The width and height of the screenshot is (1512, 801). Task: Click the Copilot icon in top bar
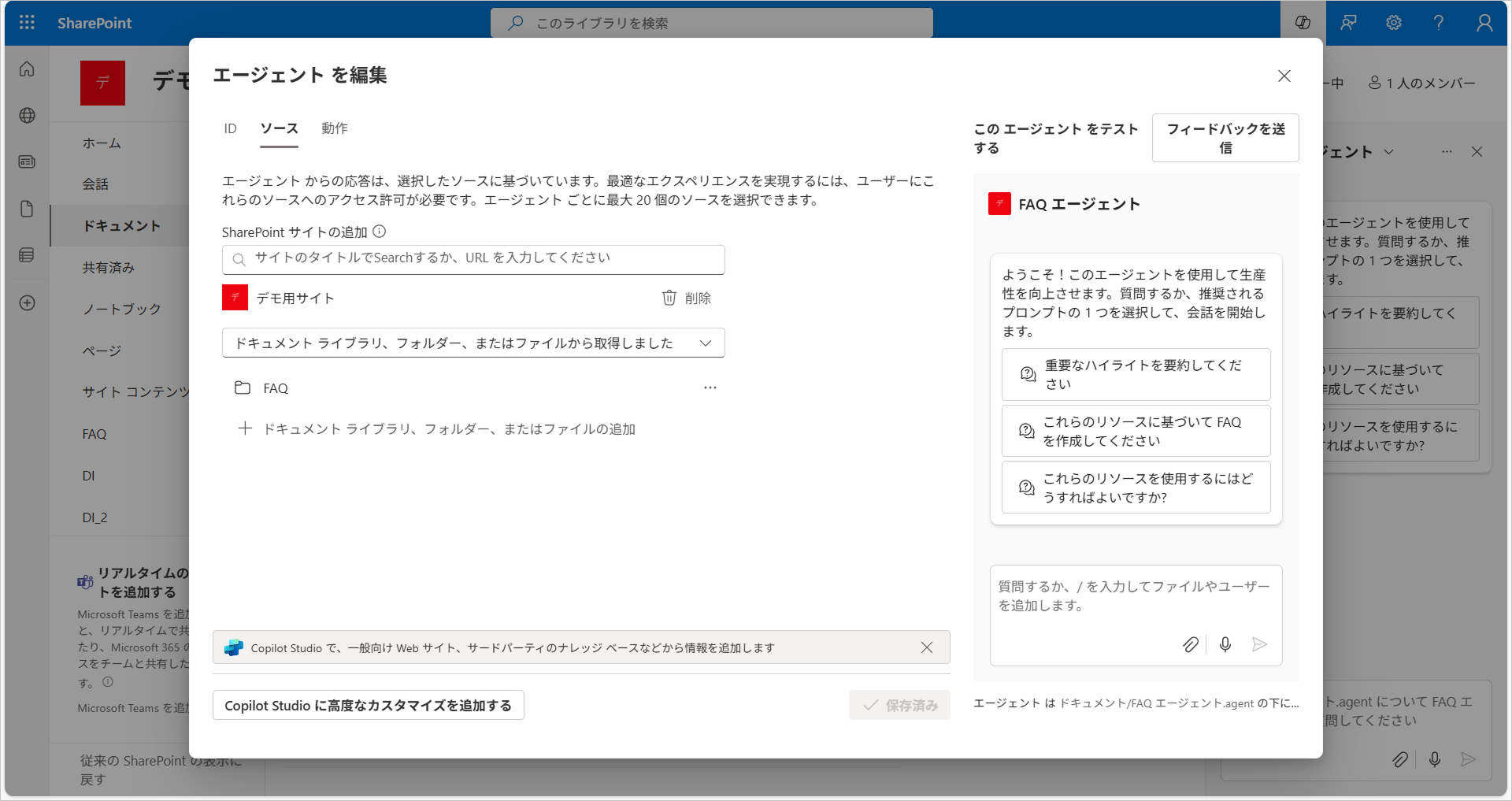1303,23
